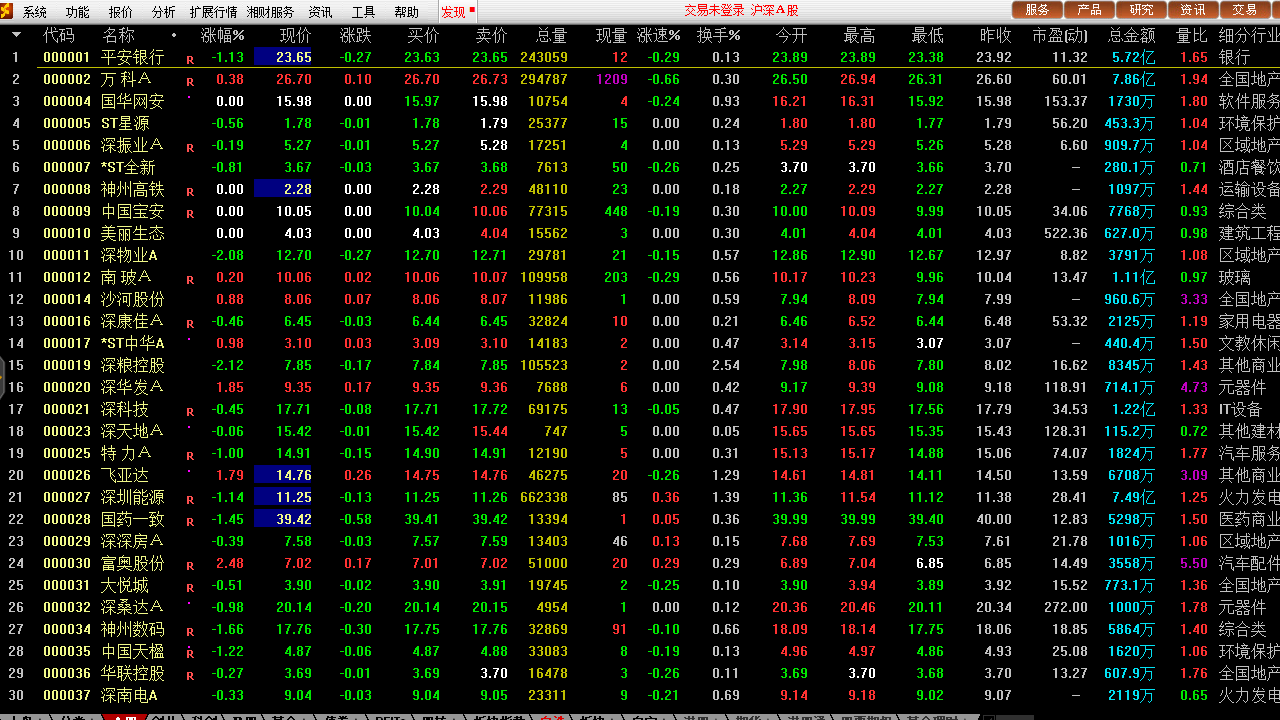Click the R margin marker beside 平安银行
Image resolution: width=1280 pixels, height=720 pixels.
coord(190,59)
